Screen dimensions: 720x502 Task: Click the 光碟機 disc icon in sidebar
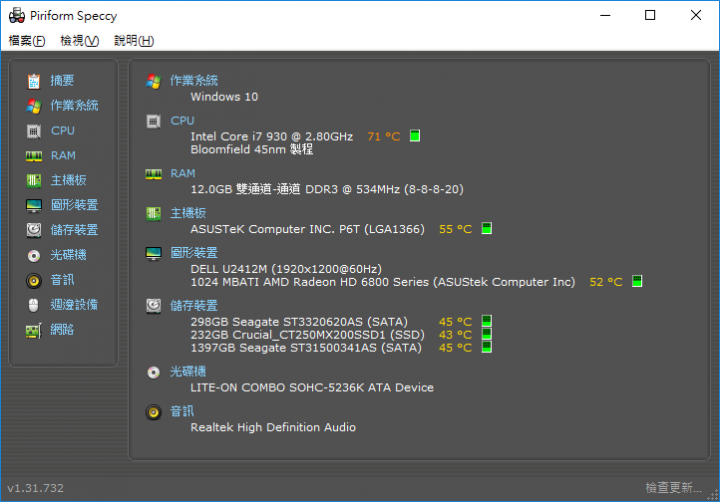click(x=34, y=255)
